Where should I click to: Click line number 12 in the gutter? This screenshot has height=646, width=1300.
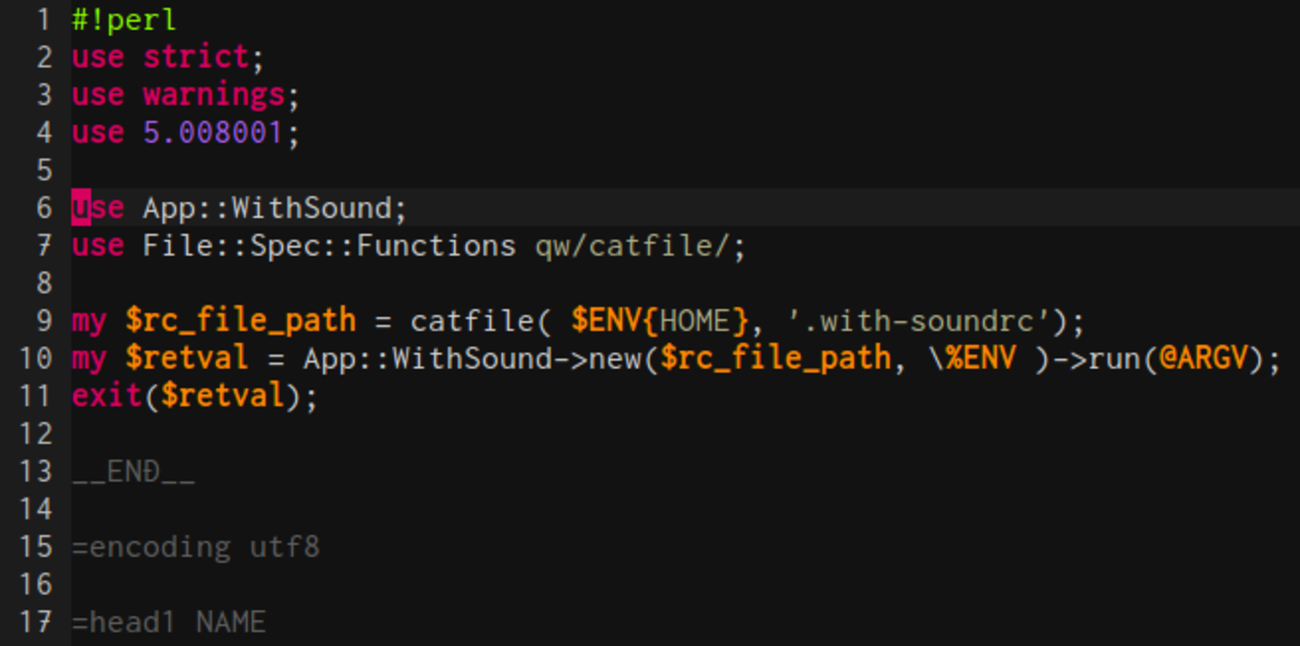pyautogui.click(x=36, y=434)
